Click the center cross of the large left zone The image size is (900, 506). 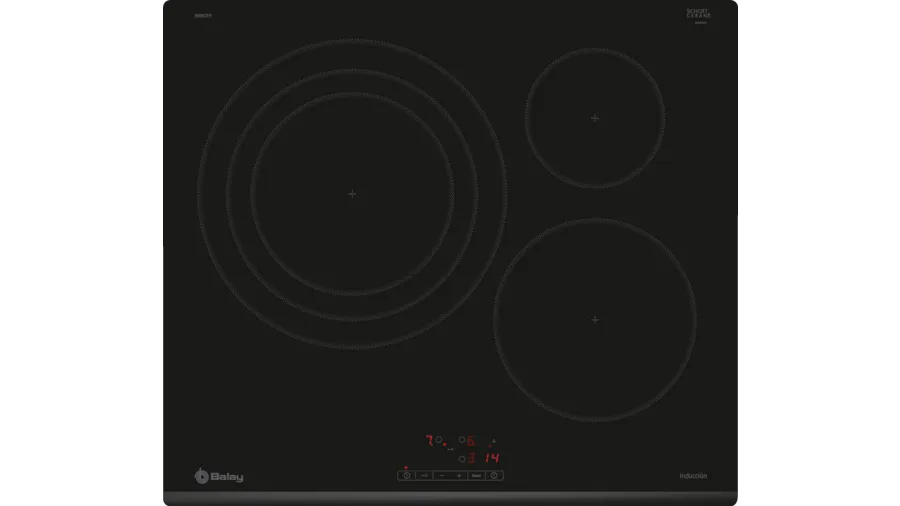(x=352, y=194)
